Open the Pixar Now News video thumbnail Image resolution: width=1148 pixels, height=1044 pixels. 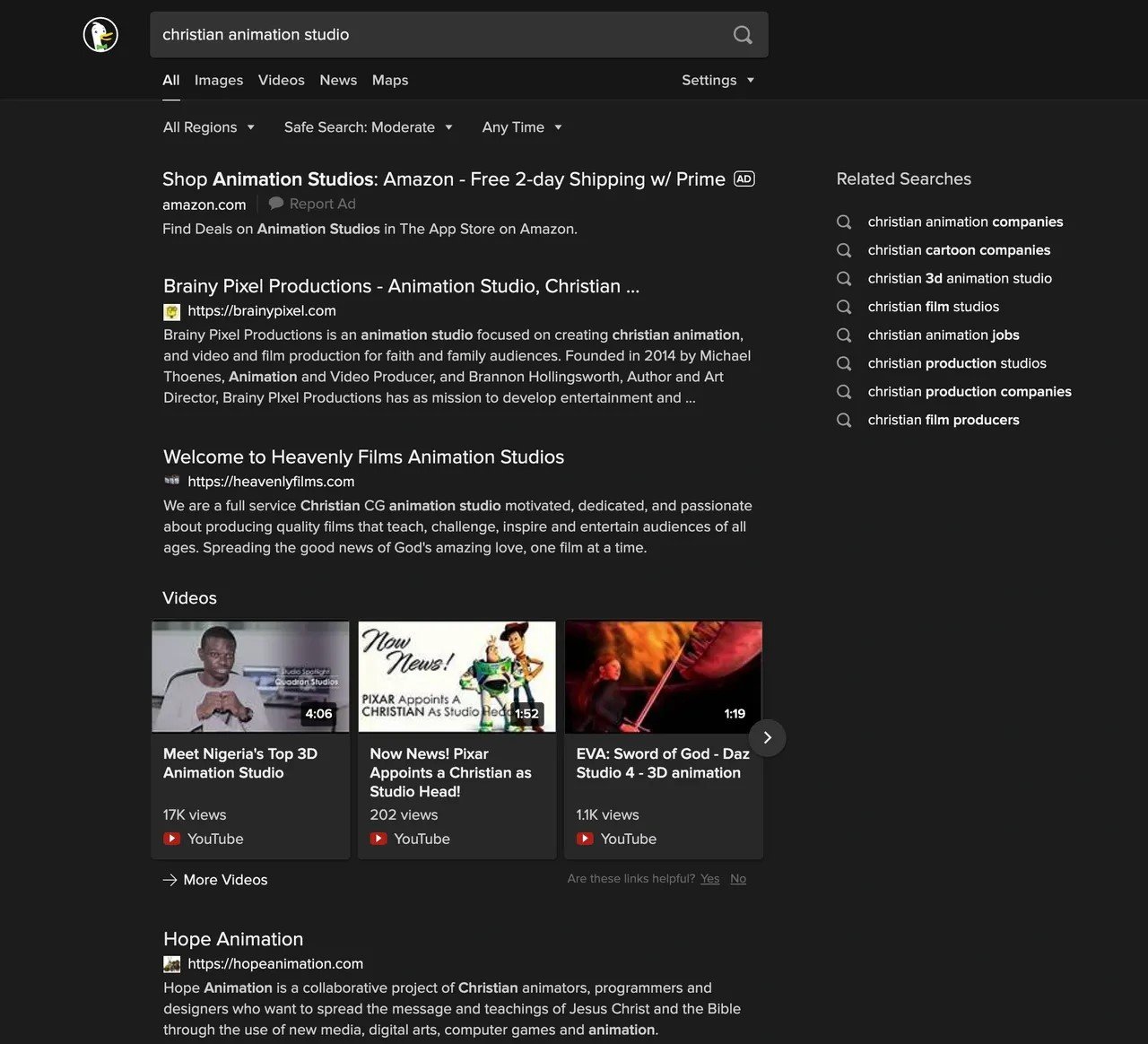(x=457, y=677)
